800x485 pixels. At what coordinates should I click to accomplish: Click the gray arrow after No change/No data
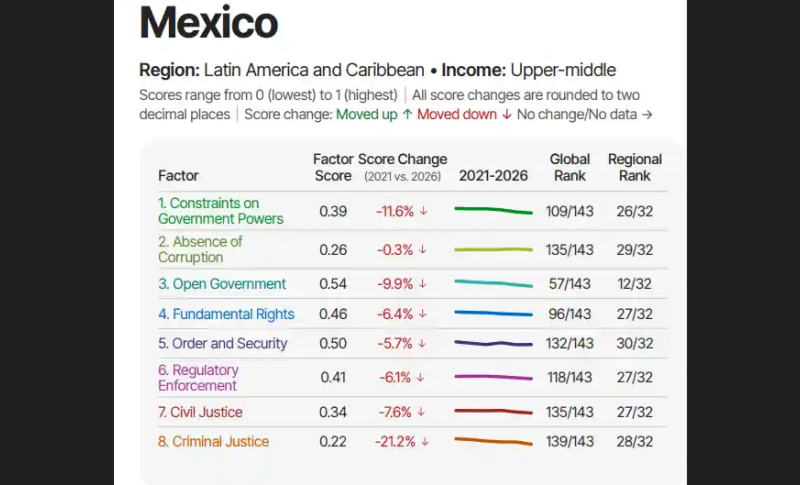click(647, 114)
